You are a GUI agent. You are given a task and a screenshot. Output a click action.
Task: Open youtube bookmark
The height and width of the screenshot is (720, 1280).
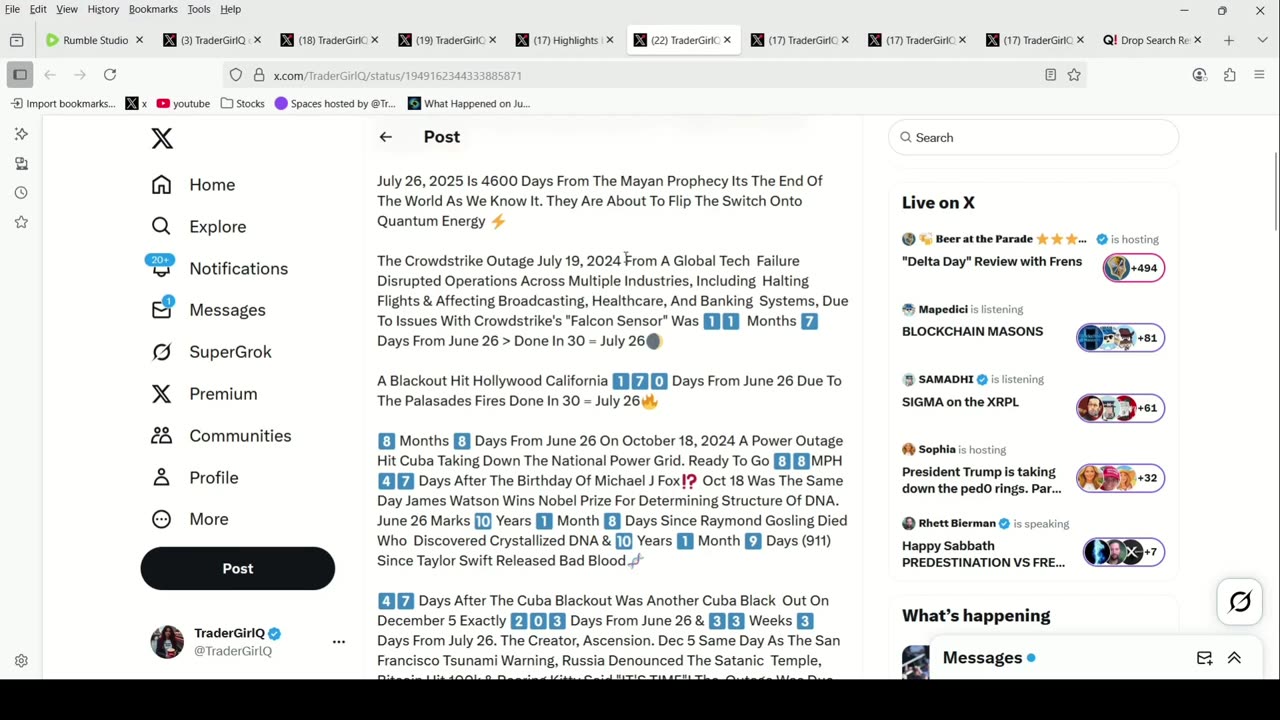point(183,103)
